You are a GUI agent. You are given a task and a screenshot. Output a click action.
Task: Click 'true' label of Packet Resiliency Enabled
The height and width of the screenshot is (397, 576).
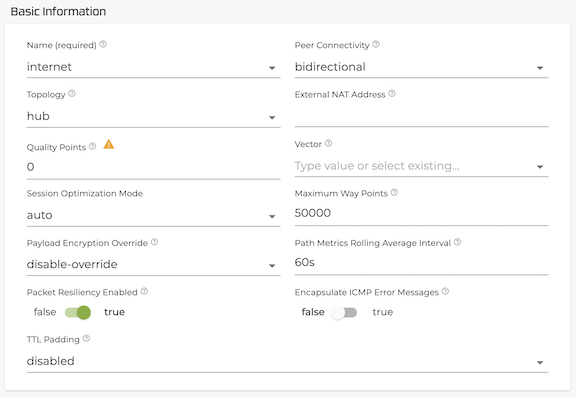coord(114,312)
